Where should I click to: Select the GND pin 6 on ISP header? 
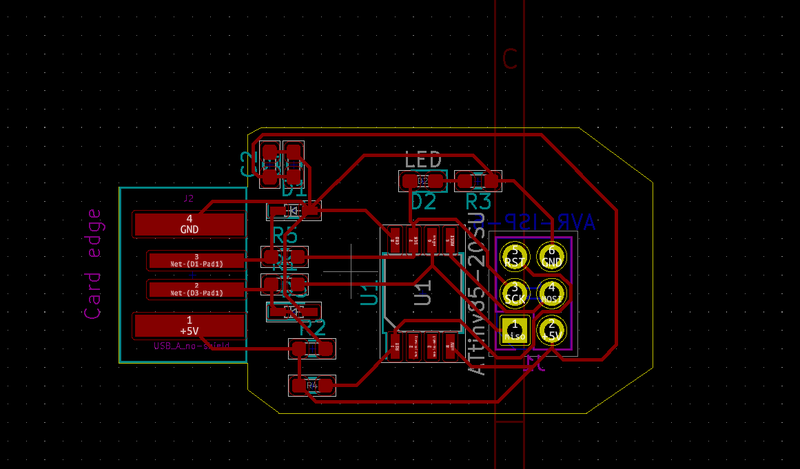pos(551,256)
